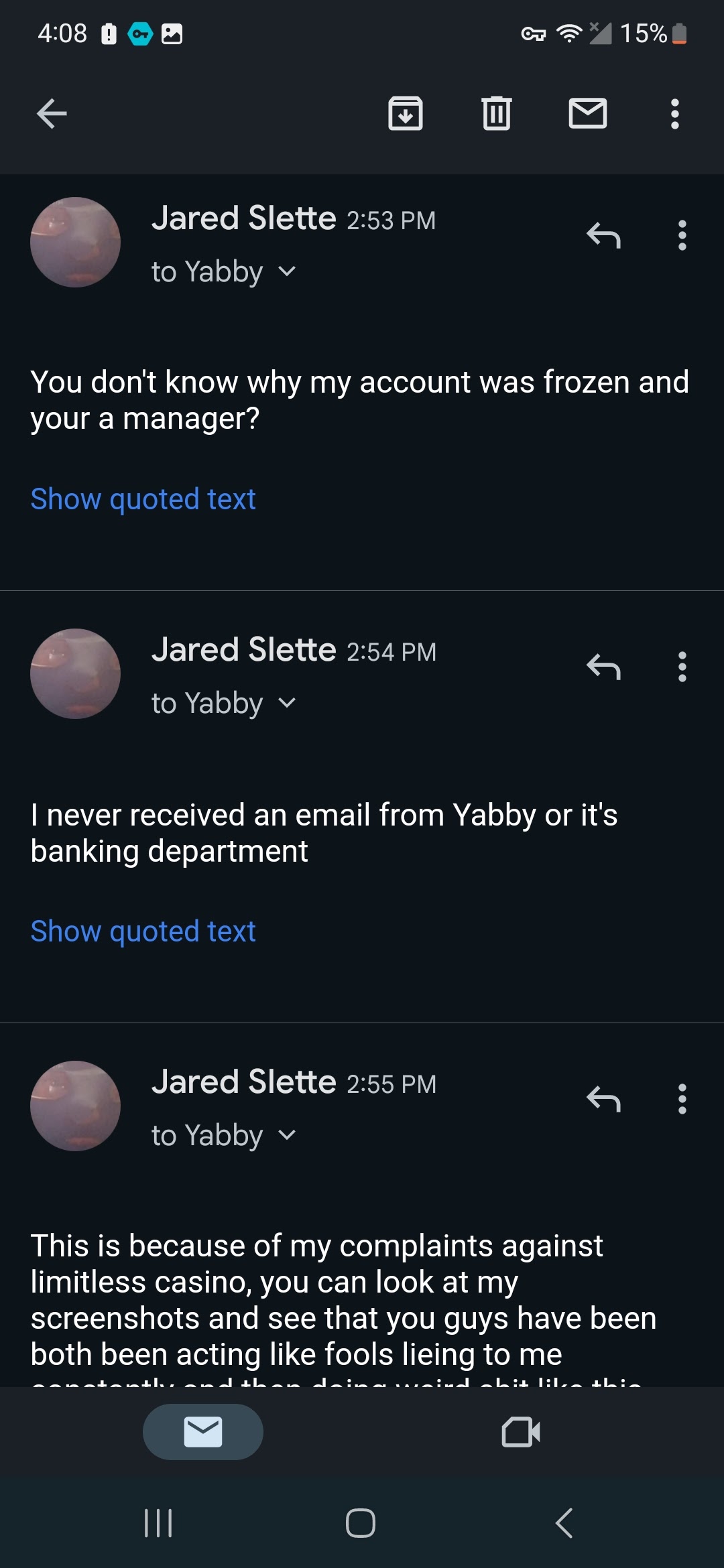Reply to the 2:55 PM message
The width and height of the screenshot is (724, 1568).
(x=603, y=1099)
